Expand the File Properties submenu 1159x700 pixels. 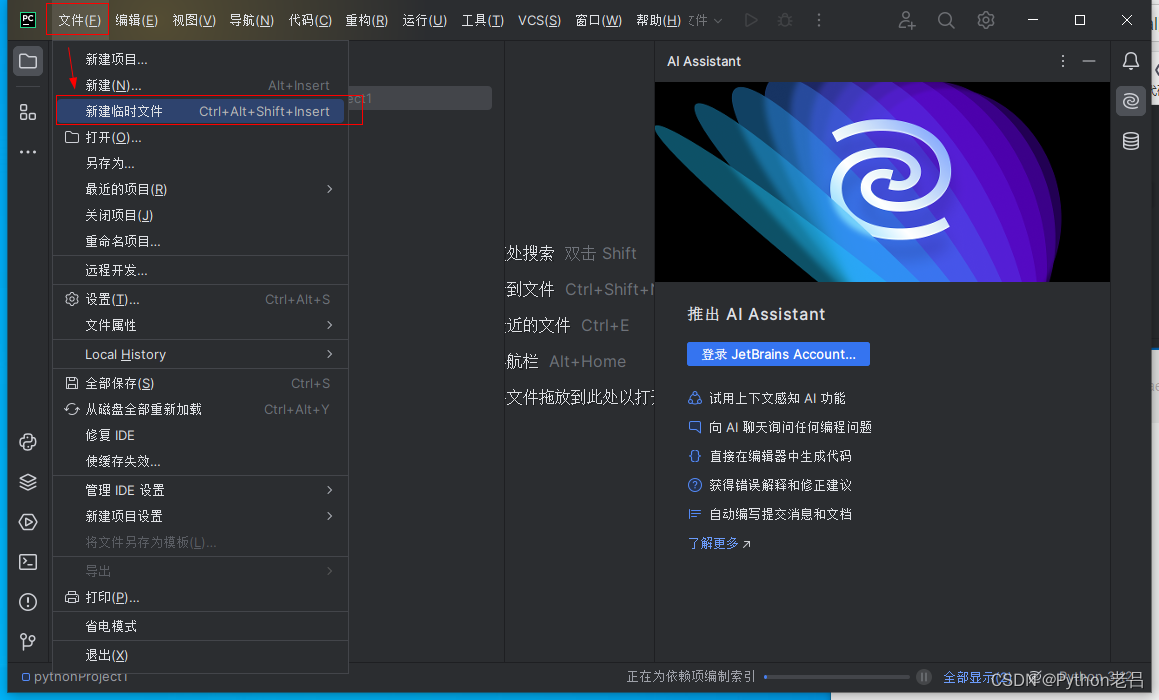point(200,325)
